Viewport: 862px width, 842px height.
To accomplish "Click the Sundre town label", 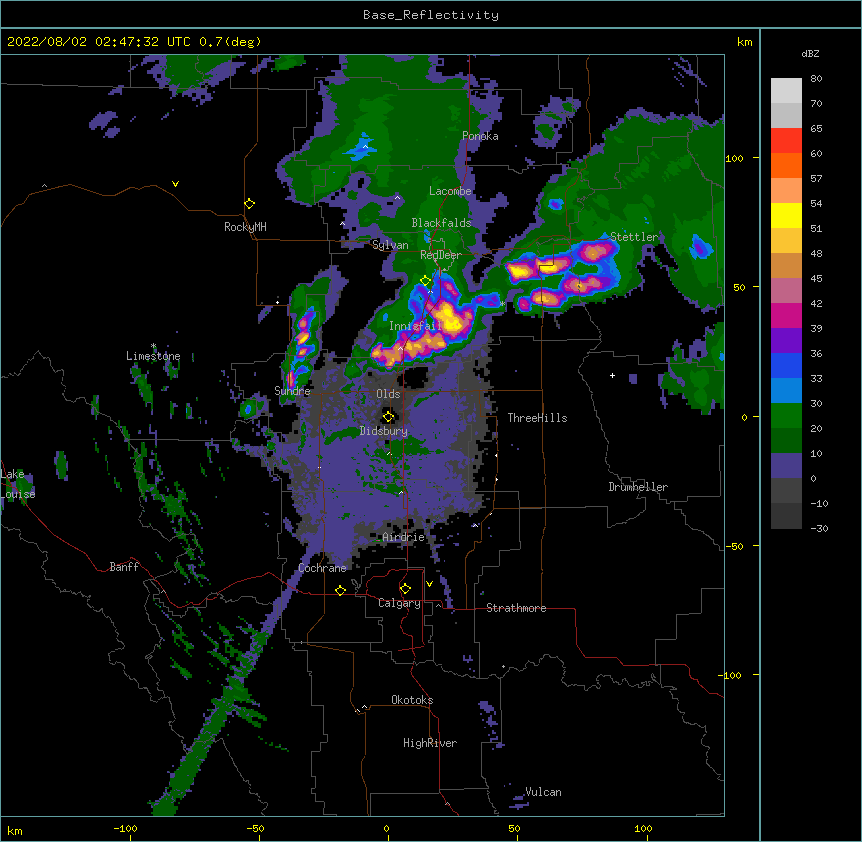I will pos(292,391).
